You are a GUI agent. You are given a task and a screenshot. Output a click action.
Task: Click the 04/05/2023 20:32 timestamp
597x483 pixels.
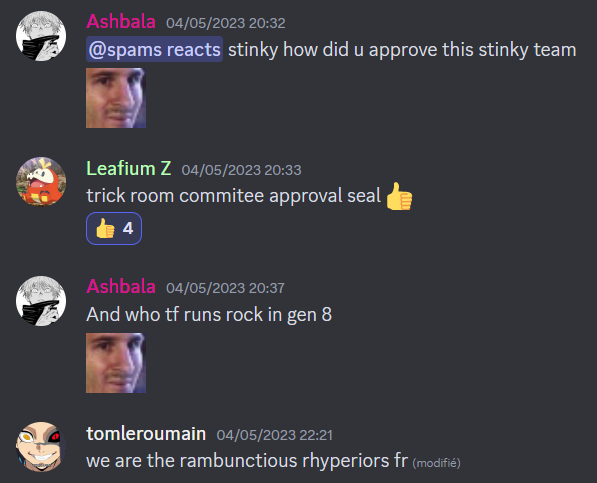[x=225, y=23]
